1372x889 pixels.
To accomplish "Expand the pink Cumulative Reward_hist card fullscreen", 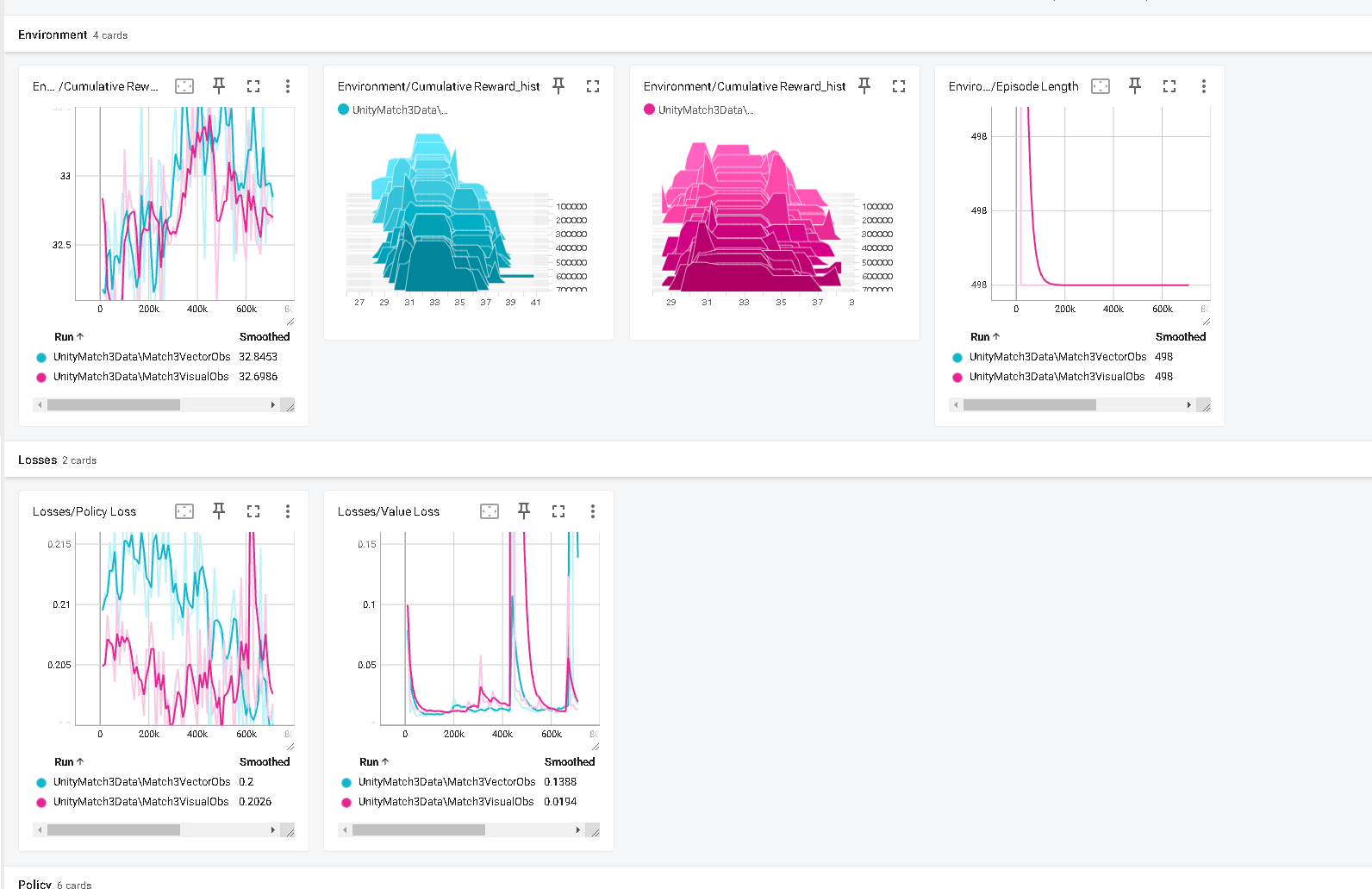I will (x=899, y=86).
